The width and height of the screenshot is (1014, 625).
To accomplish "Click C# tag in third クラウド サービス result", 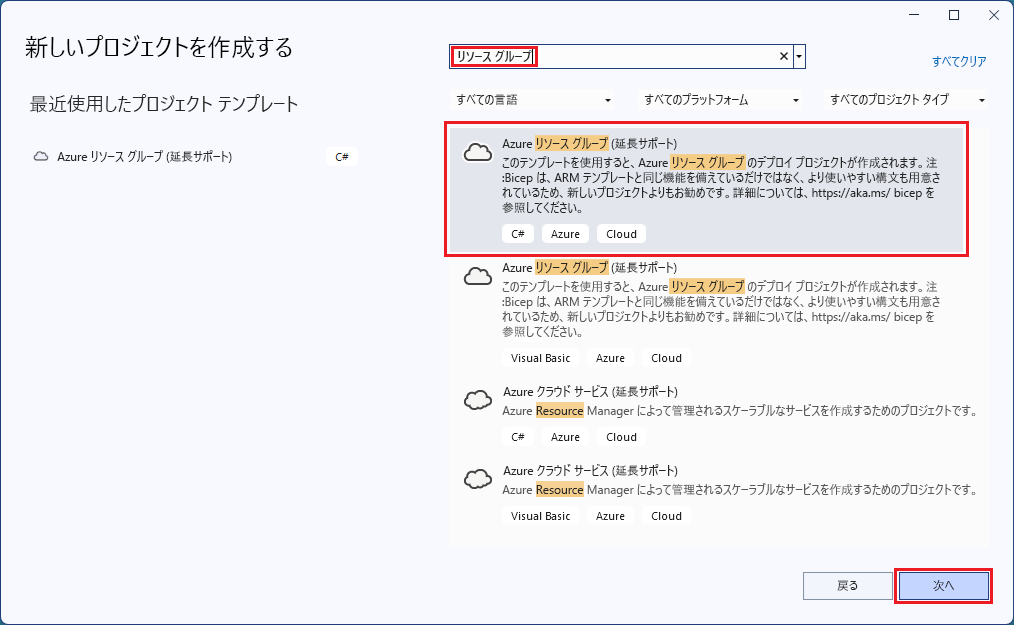I will tap(518, 437).
